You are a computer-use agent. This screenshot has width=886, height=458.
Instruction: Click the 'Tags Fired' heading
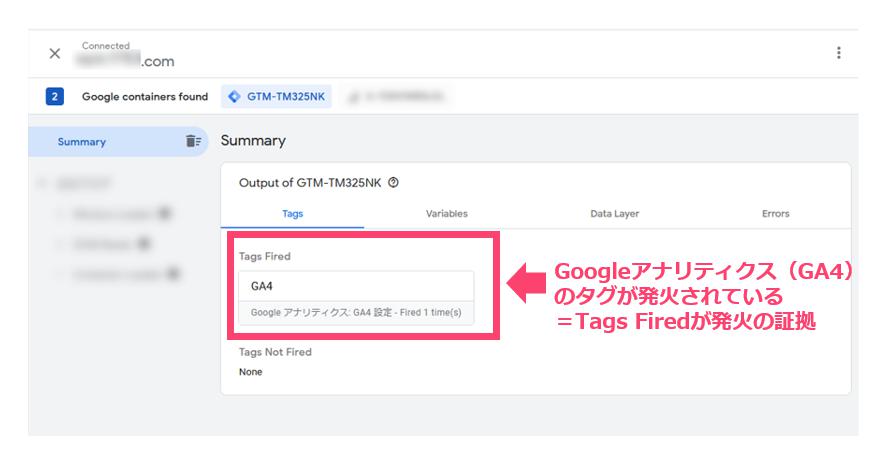[264, 256]
